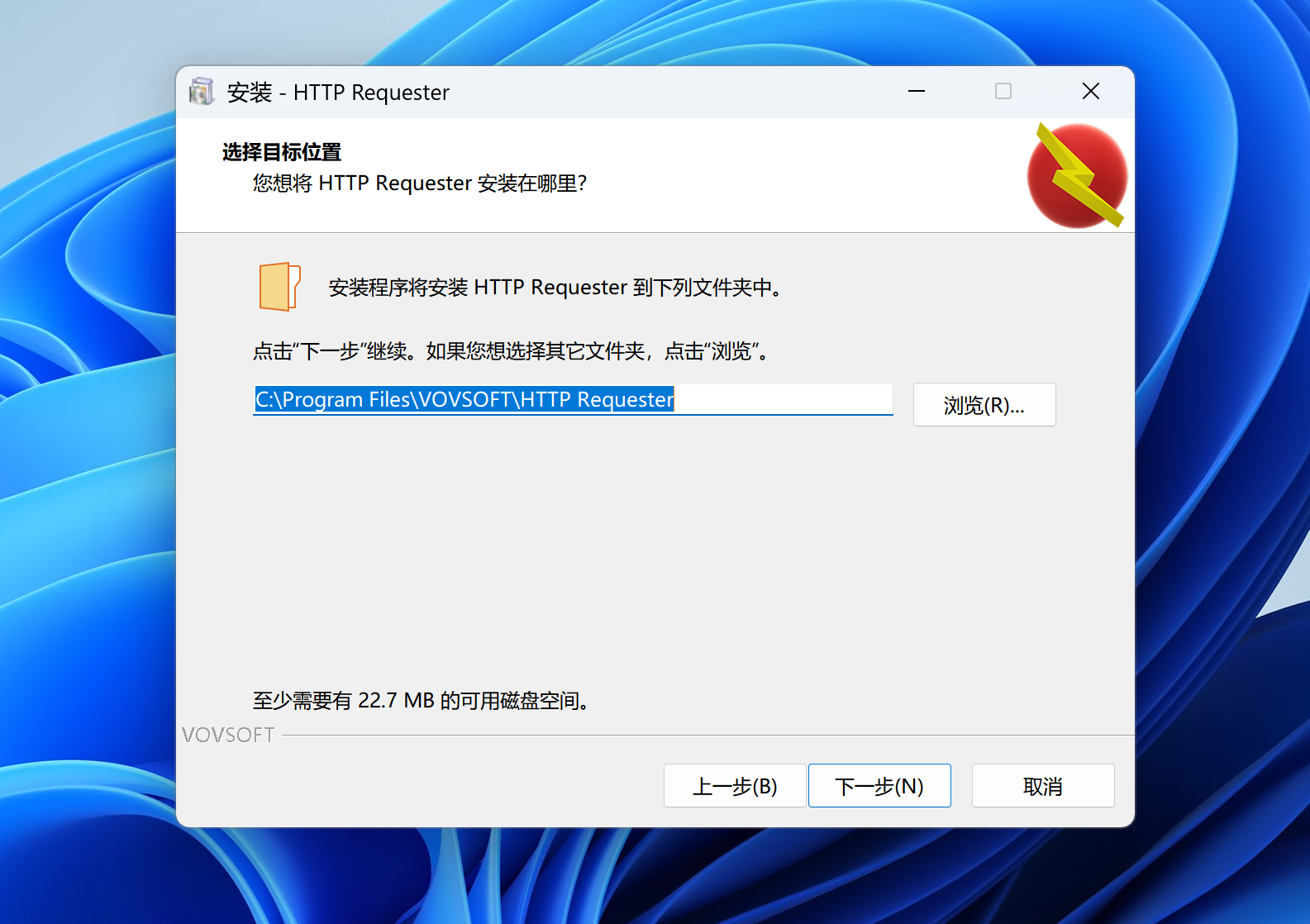The width and height of the screenshot is (1310, 924).
Task: Click the blue desktop wallpaper outside the dialog
Action: coord(83,496)
